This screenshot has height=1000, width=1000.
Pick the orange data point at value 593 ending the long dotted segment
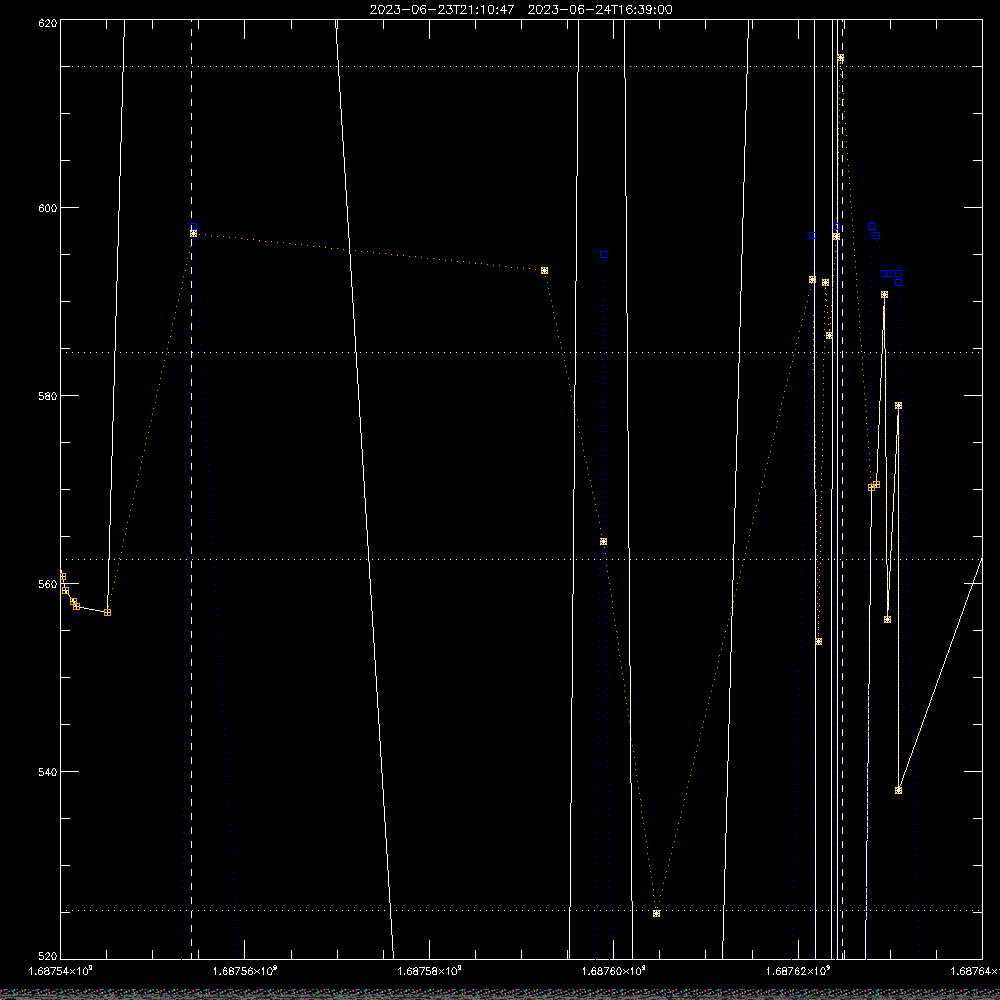(544, 270)
